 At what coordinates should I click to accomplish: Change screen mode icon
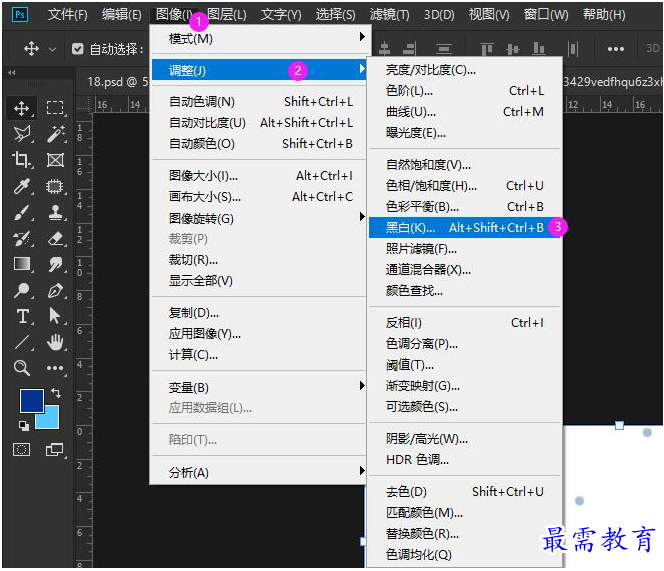click(x=54, y=449)
